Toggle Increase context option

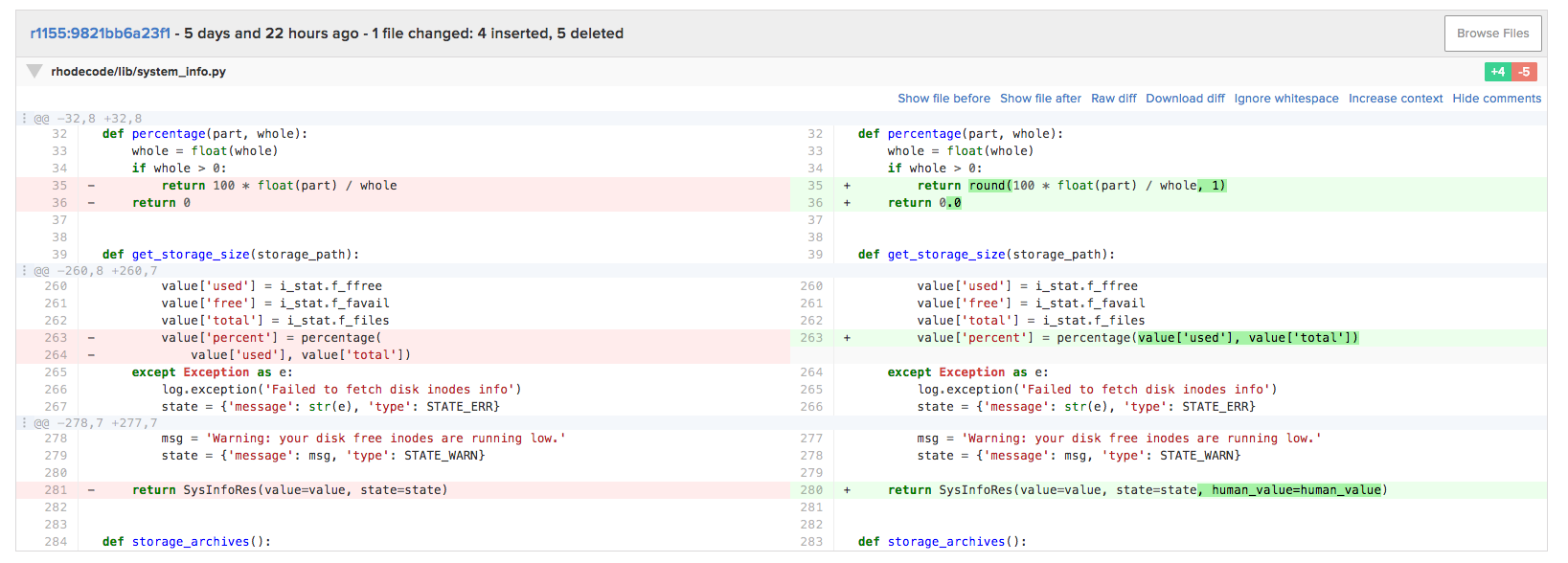tap(1395, 99)
